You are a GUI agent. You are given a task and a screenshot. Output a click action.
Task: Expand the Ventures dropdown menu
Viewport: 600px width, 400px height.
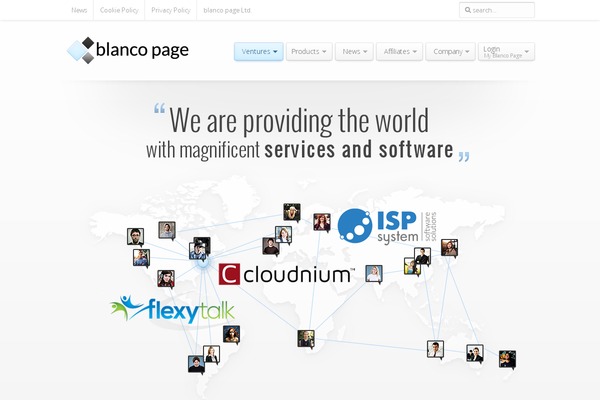(x=259, y=51)
